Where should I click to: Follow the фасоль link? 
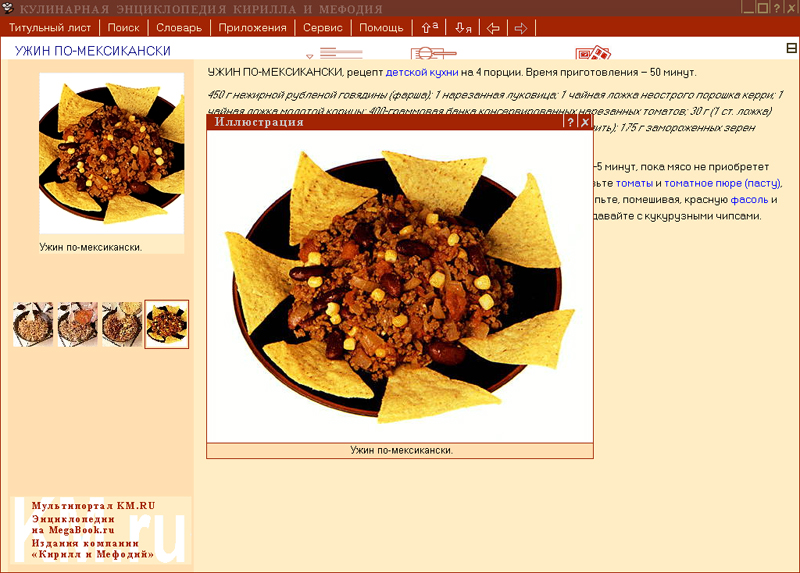coord(749,200)
